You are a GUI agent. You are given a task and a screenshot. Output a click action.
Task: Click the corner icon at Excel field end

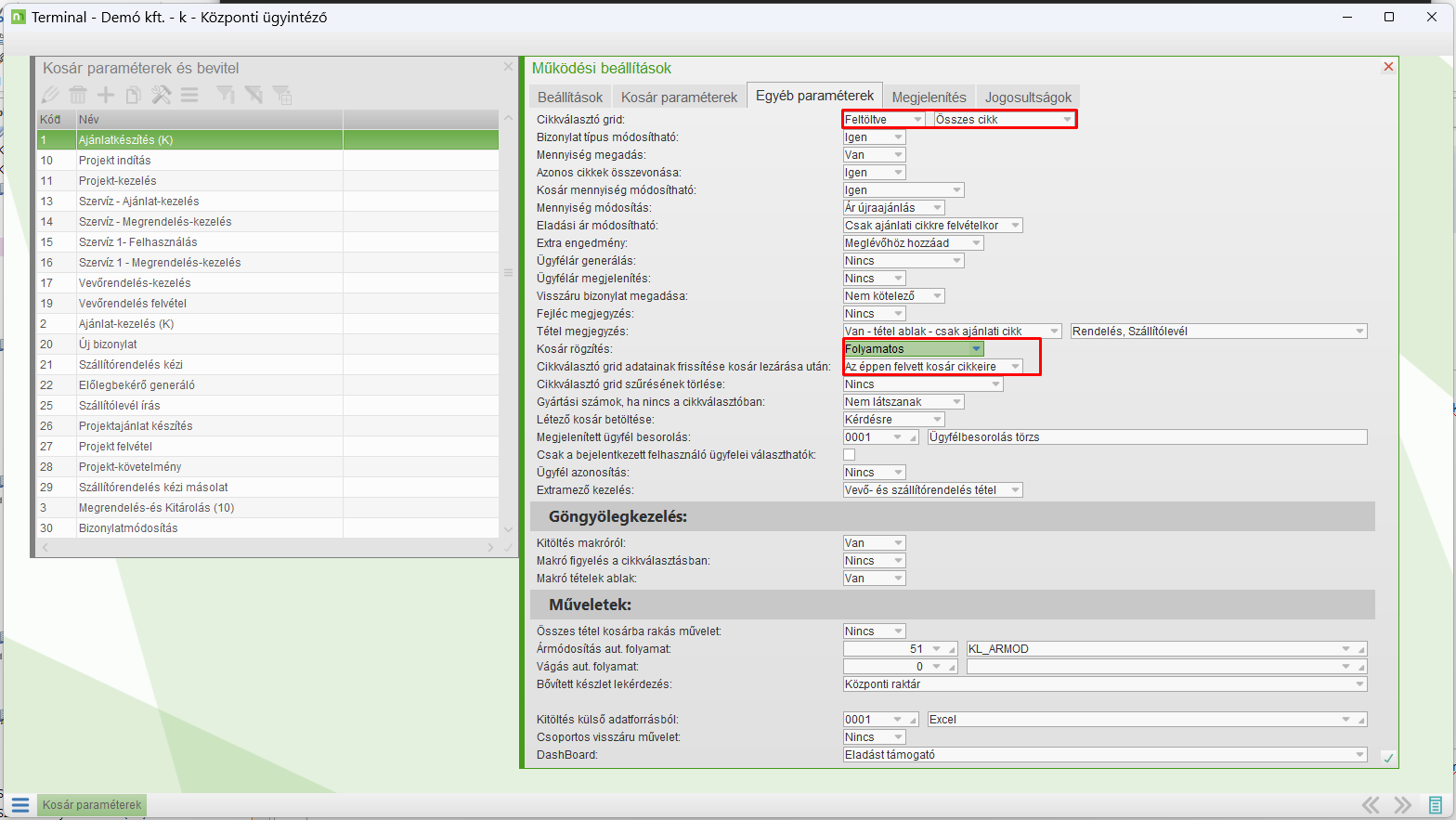tap(1362, 720)
